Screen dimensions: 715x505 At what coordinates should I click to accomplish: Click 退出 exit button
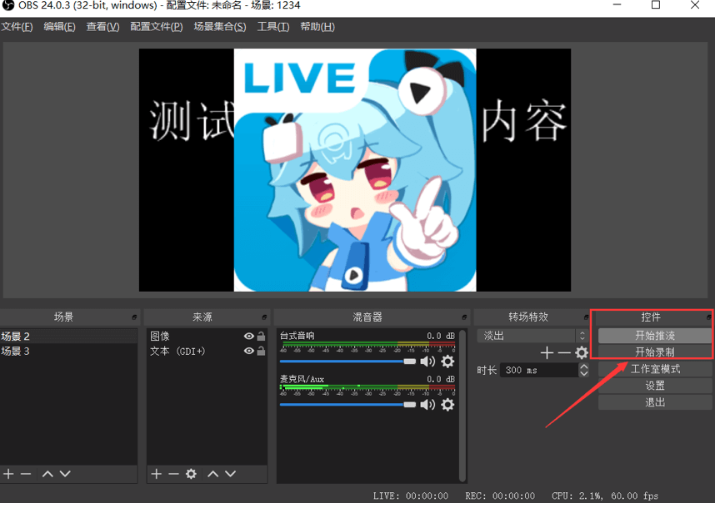click(655, 402)
